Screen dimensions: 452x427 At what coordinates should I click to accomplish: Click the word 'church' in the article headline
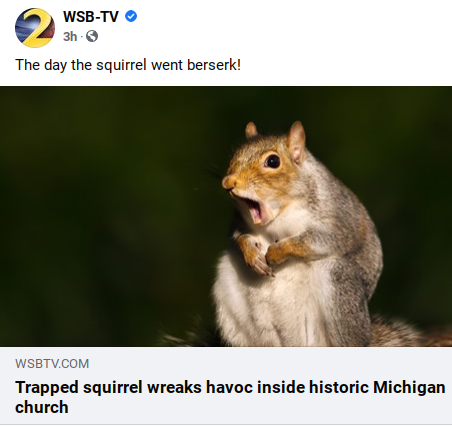42,407
